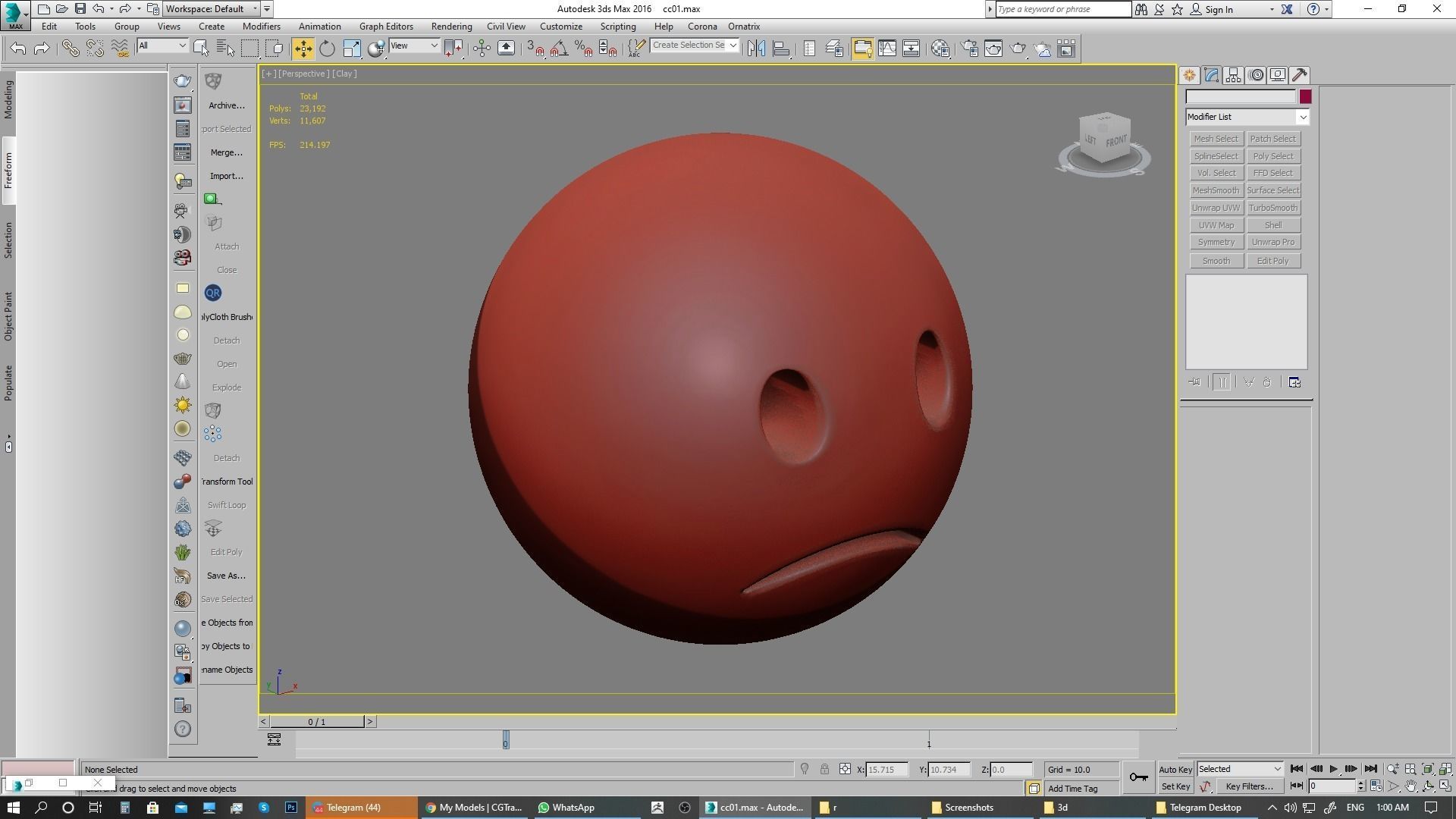
Task: Toggle the Selection Lock padlock
Action: point(824,769)
